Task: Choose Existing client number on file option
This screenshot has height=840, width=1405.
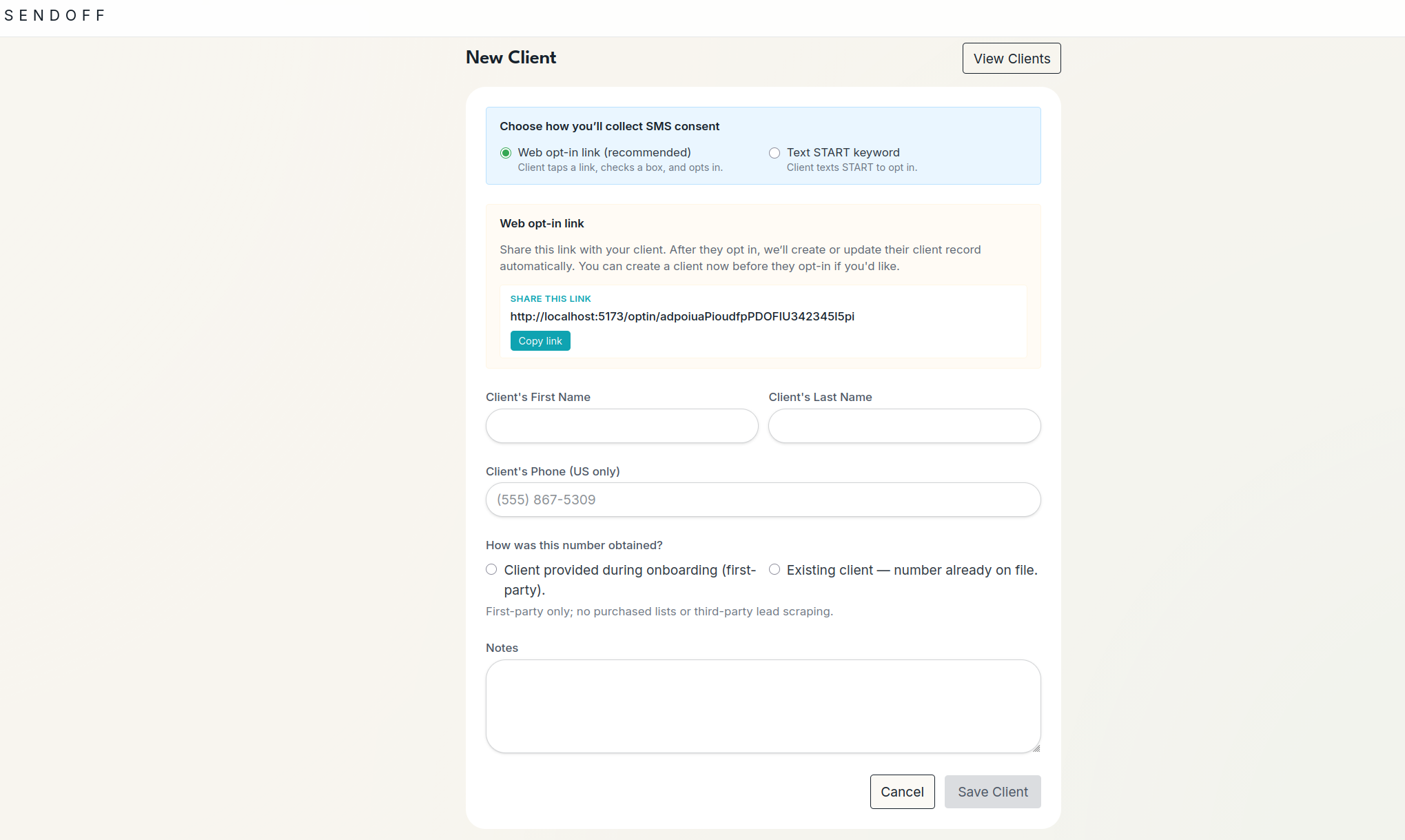Action: click(775, 570)
